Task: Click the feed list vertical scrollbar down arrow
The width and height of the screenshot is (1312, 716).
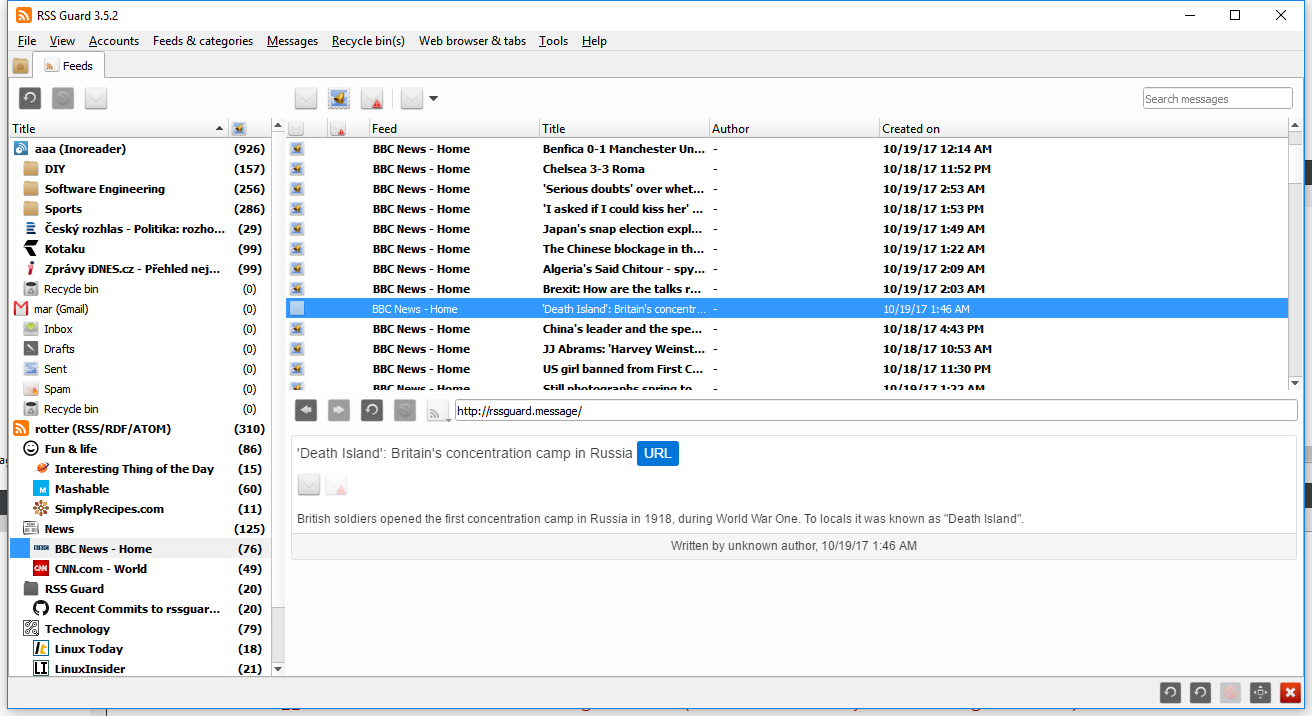Action: pos(278,668)
